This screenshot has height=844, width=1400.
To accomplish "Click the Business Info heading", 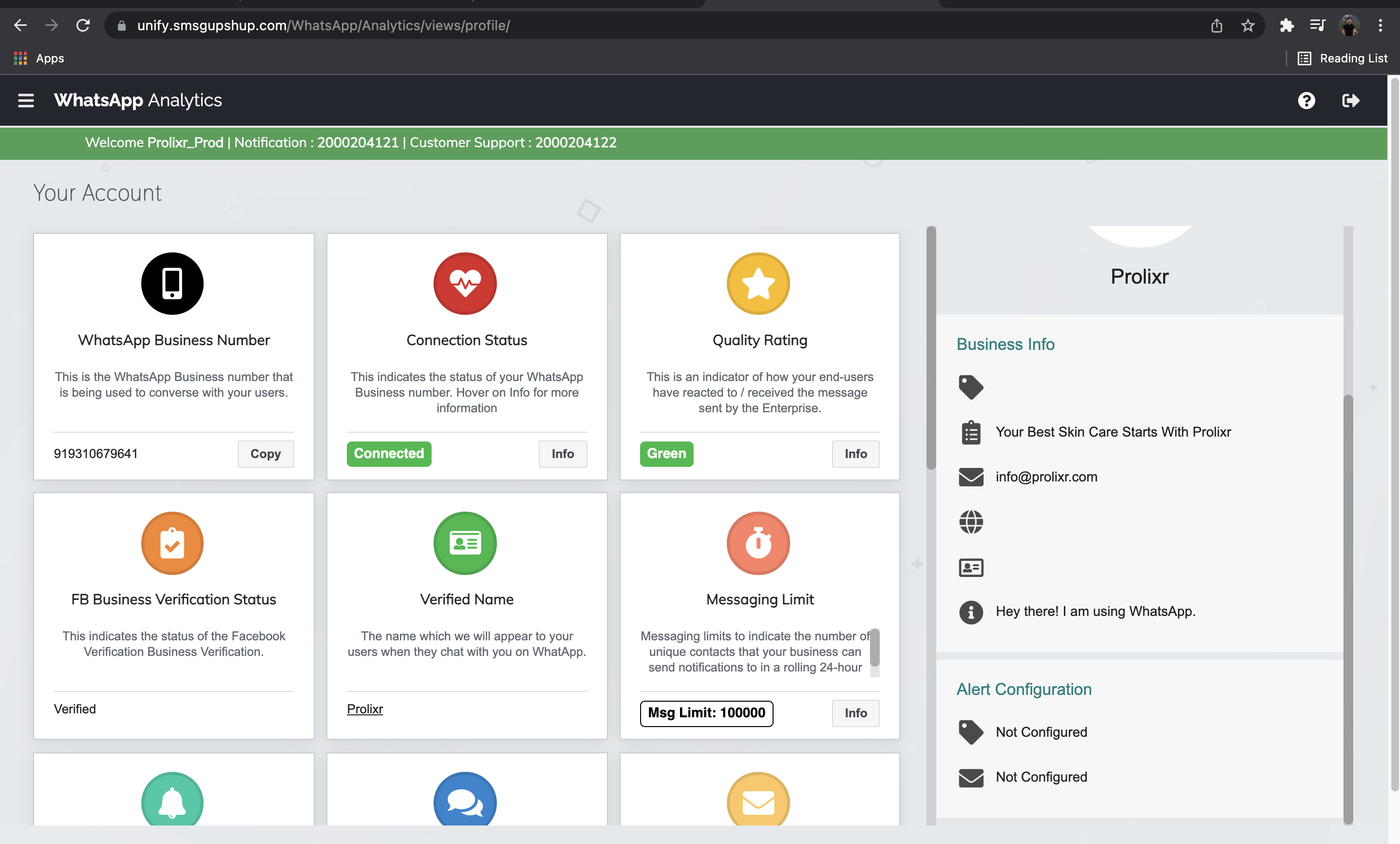I will 1005,345.
